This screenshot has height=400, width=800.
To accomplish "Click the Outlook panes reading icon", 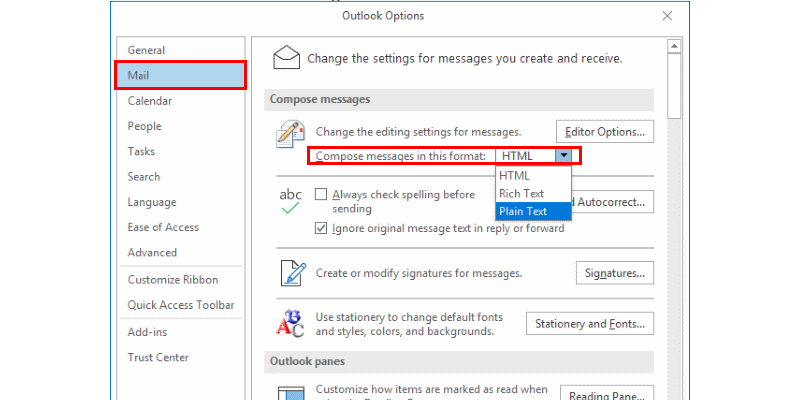I will point(291,392).
